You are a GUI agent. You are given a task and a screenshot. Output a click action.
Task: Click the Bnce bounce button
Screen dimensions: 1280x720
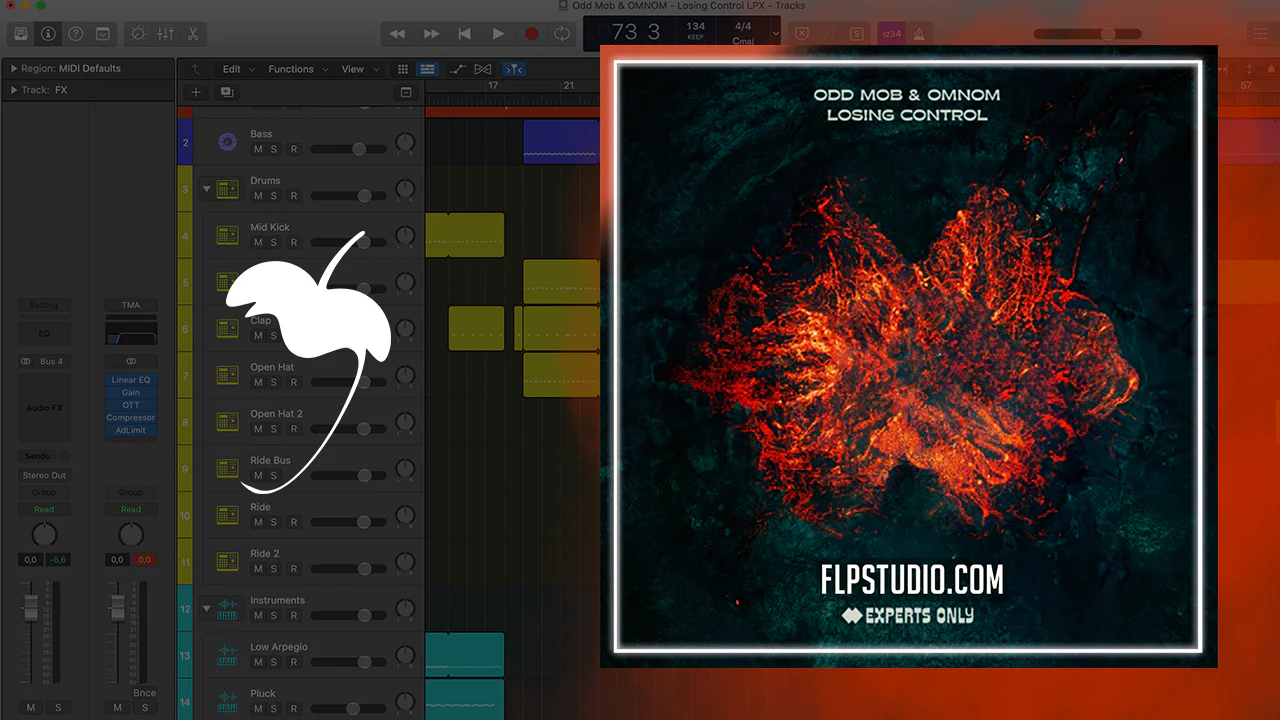144,692
